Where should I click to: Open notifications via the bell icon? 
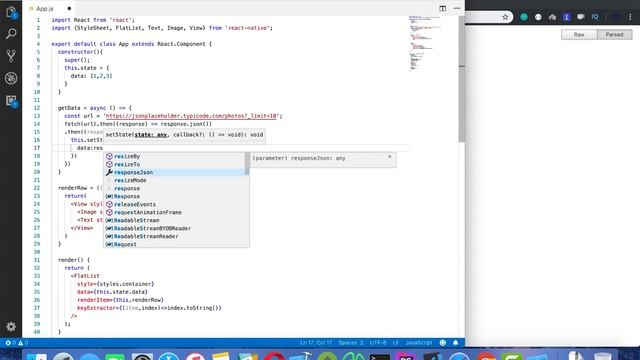pyautogui.click(x=456, y=343)
